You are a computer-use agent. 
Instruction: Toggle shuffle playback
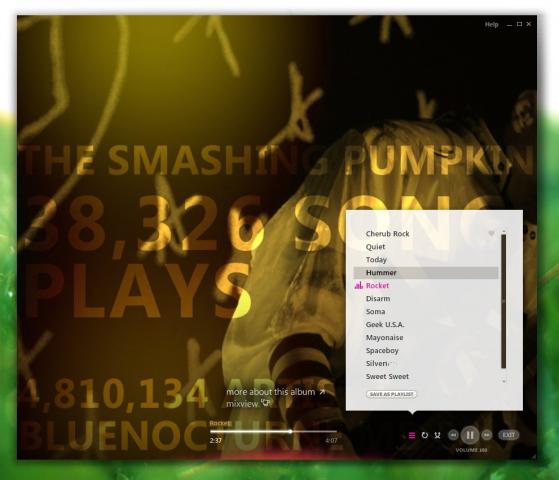pyautogui.click(x=437, y=435)
